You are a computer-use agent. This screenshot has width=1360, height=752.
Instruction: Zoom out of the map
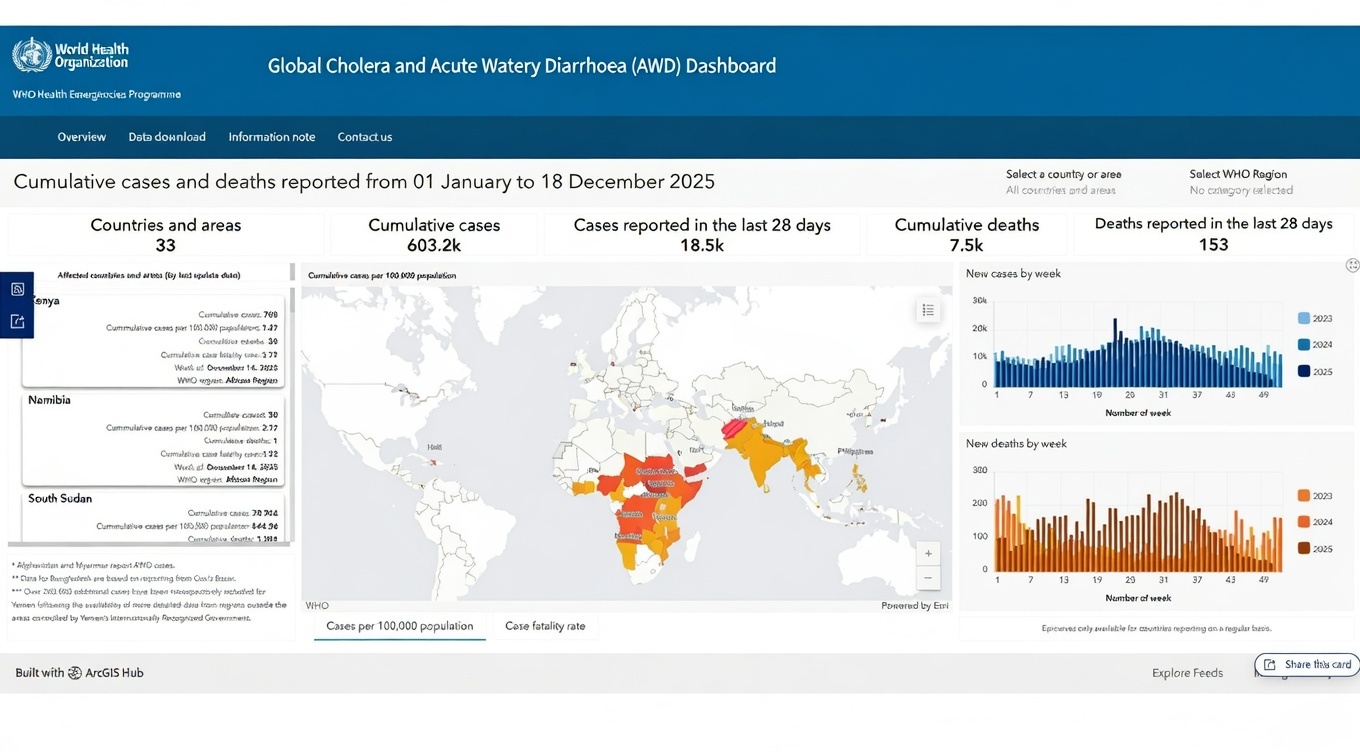tap(928, 578)
